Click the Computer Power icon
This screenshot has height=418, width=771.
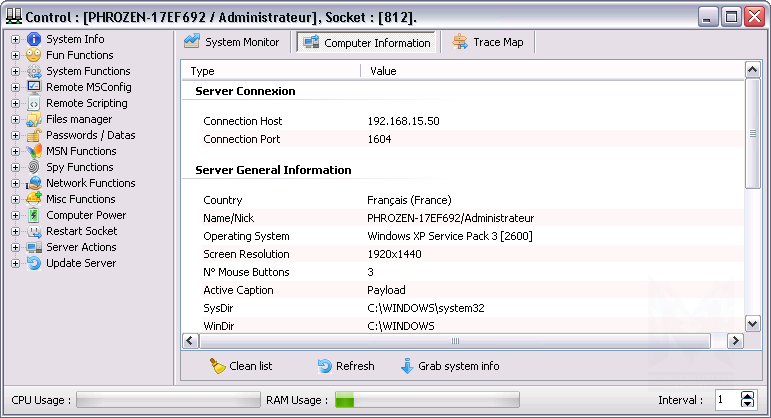(34, 215)
